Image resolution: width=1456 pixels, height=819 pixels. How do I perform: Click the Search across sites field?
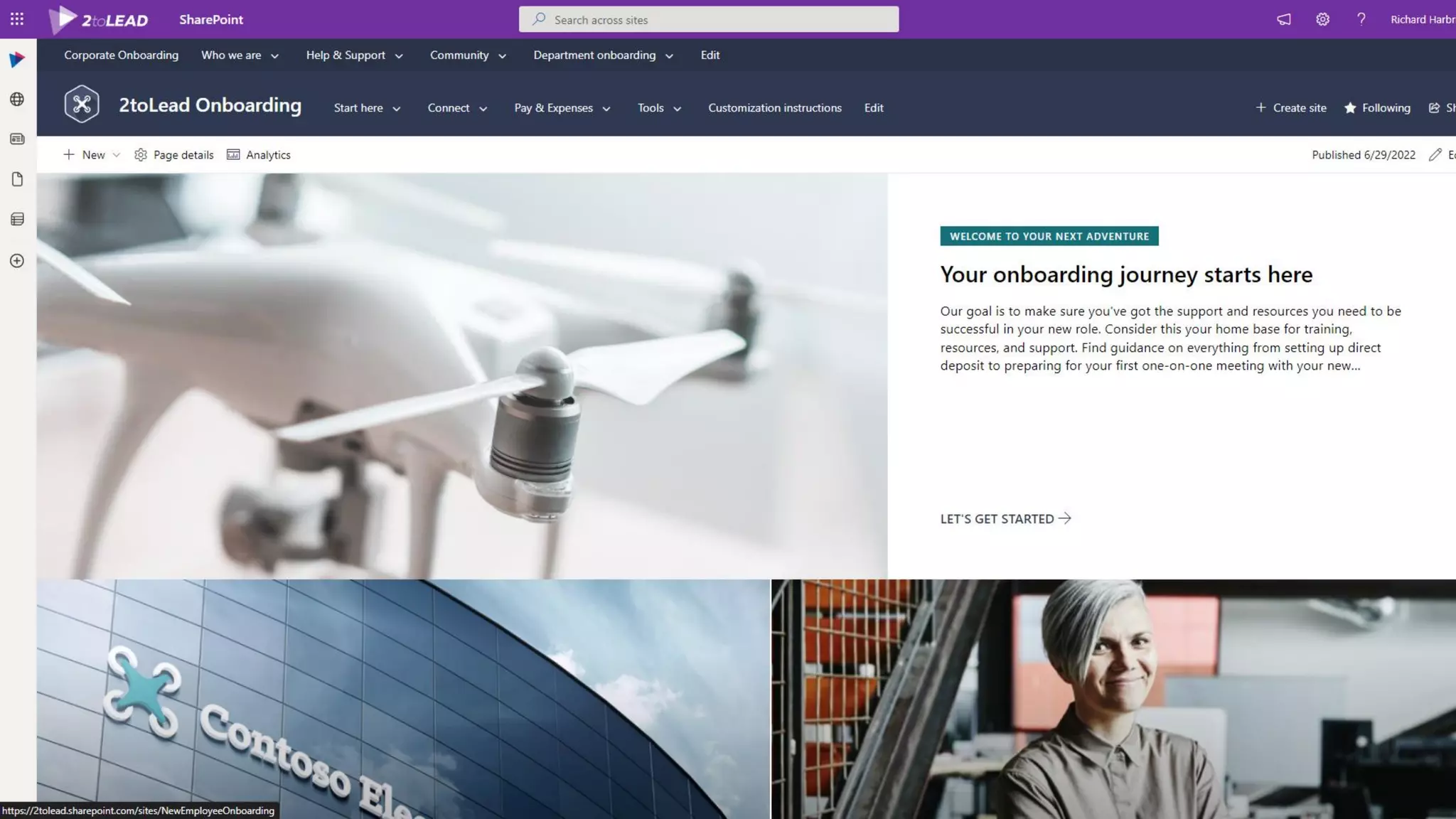(708, 20)
